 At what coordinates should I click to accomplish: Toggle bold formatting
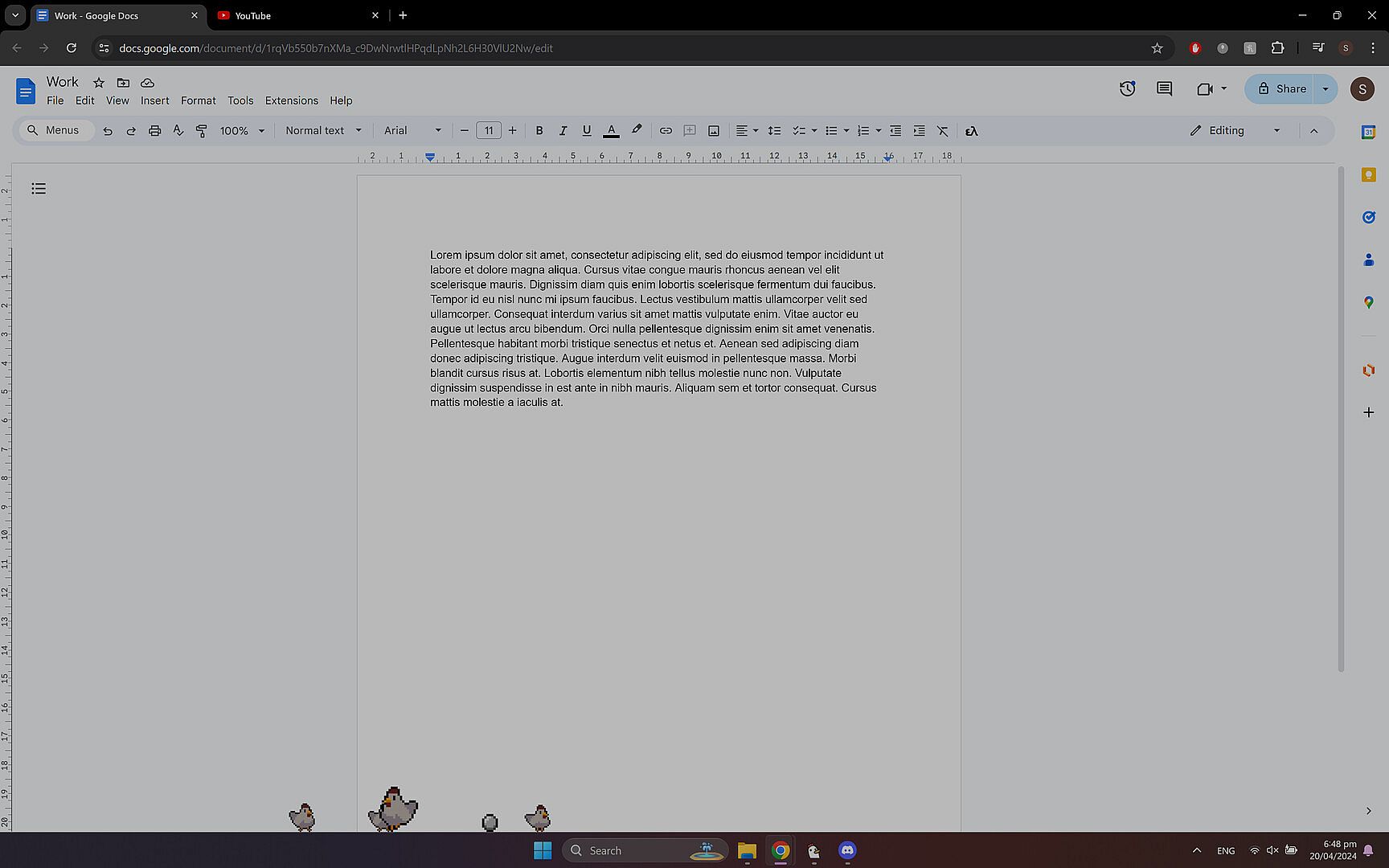tap(539, 131)
